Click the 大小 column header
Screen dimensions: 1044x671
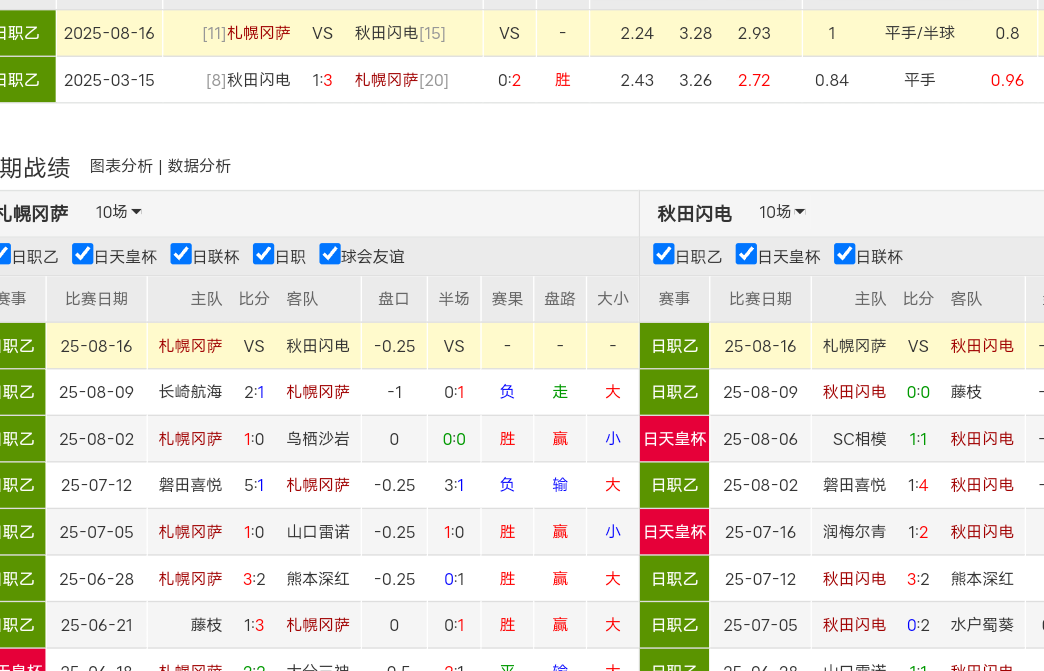(x=613, y=299)
